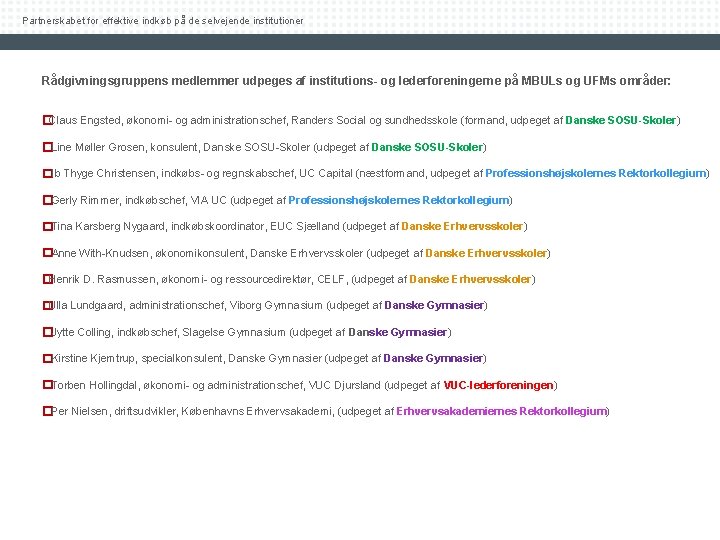Click the bullet box beside Line Møller Grosen
This screenshot has width=720, height=540.
tap(48, 147)
